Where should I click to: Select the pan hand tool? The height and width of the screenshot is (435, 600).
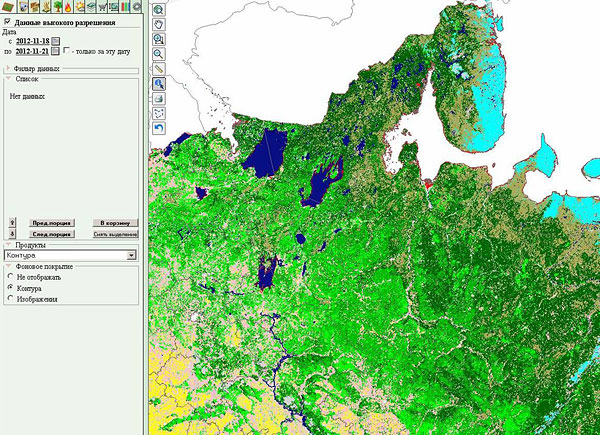[x=159, y=23]
